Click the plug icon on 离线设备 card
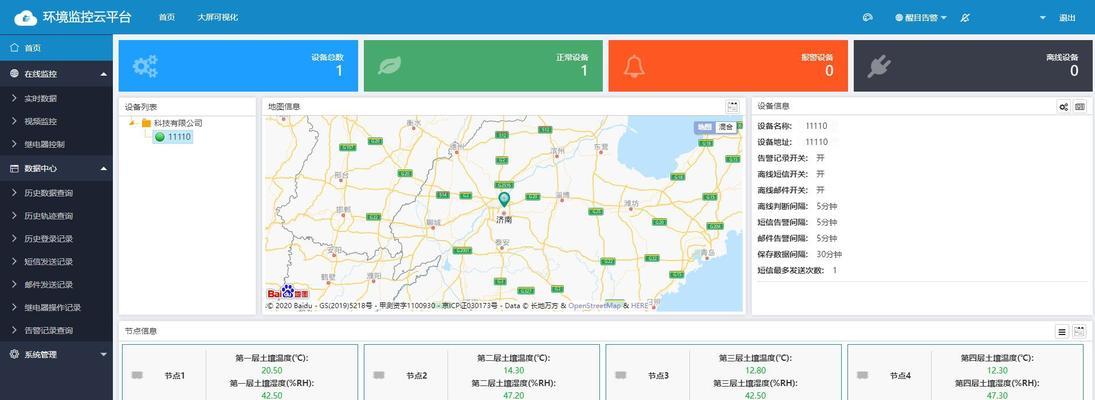 coord(879,66)
